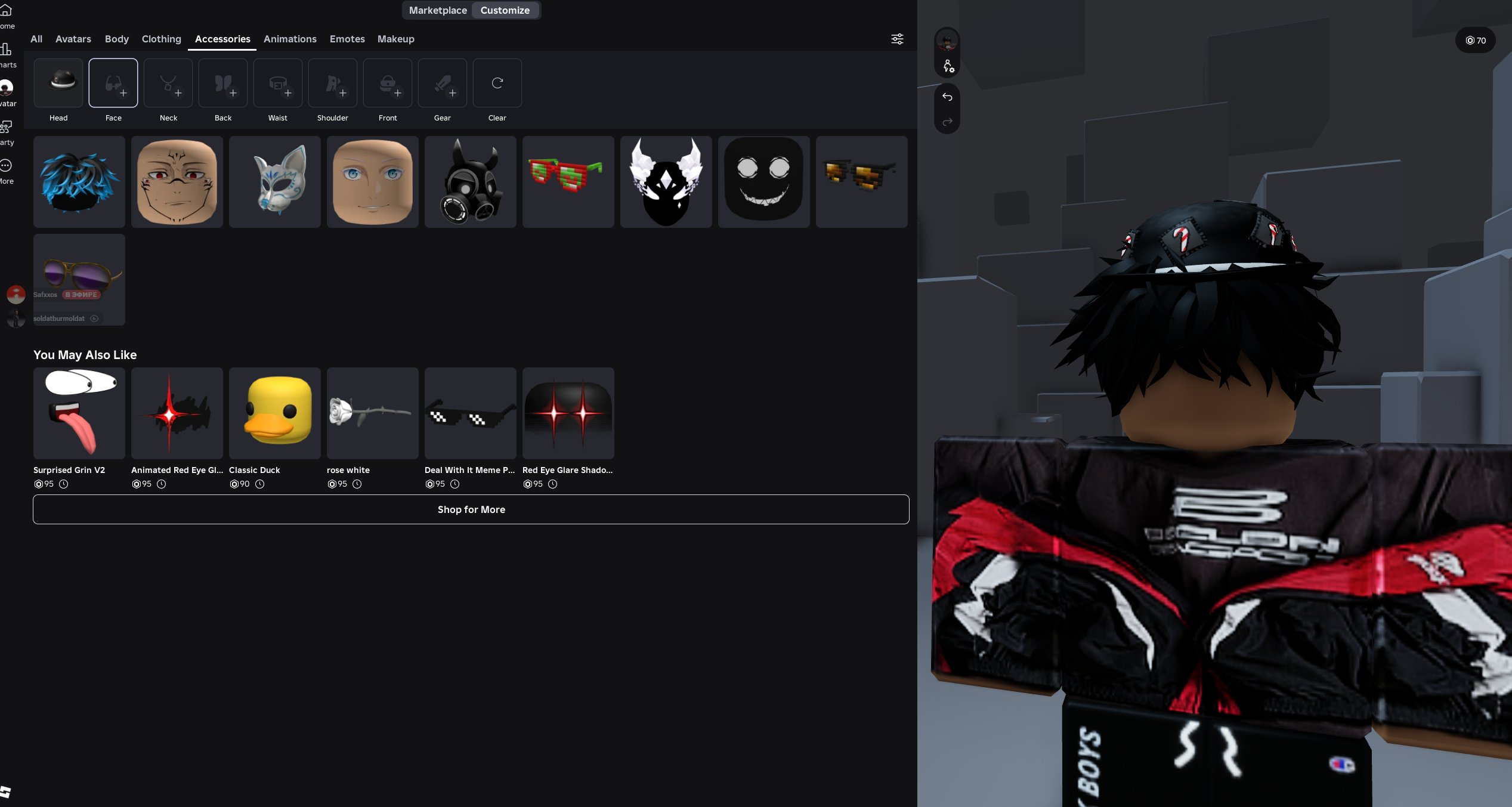Open the Avatars category tab
The height and width of the screenshot is (807, 1512).
pyautogui.click(x=73, y=39)
